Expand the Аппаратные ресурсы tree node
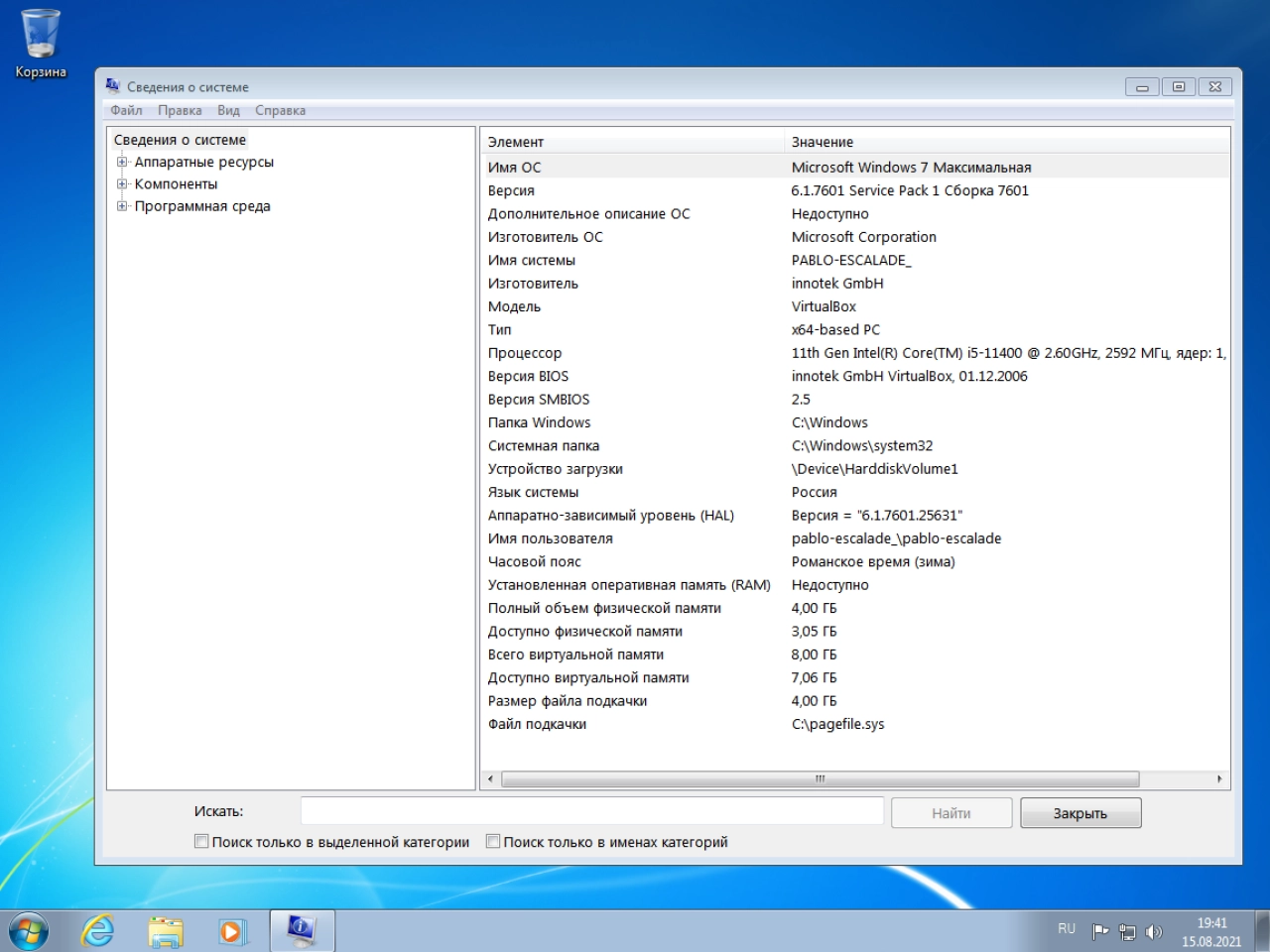This screenshot has width=1270, height=952. coord(122,162)
